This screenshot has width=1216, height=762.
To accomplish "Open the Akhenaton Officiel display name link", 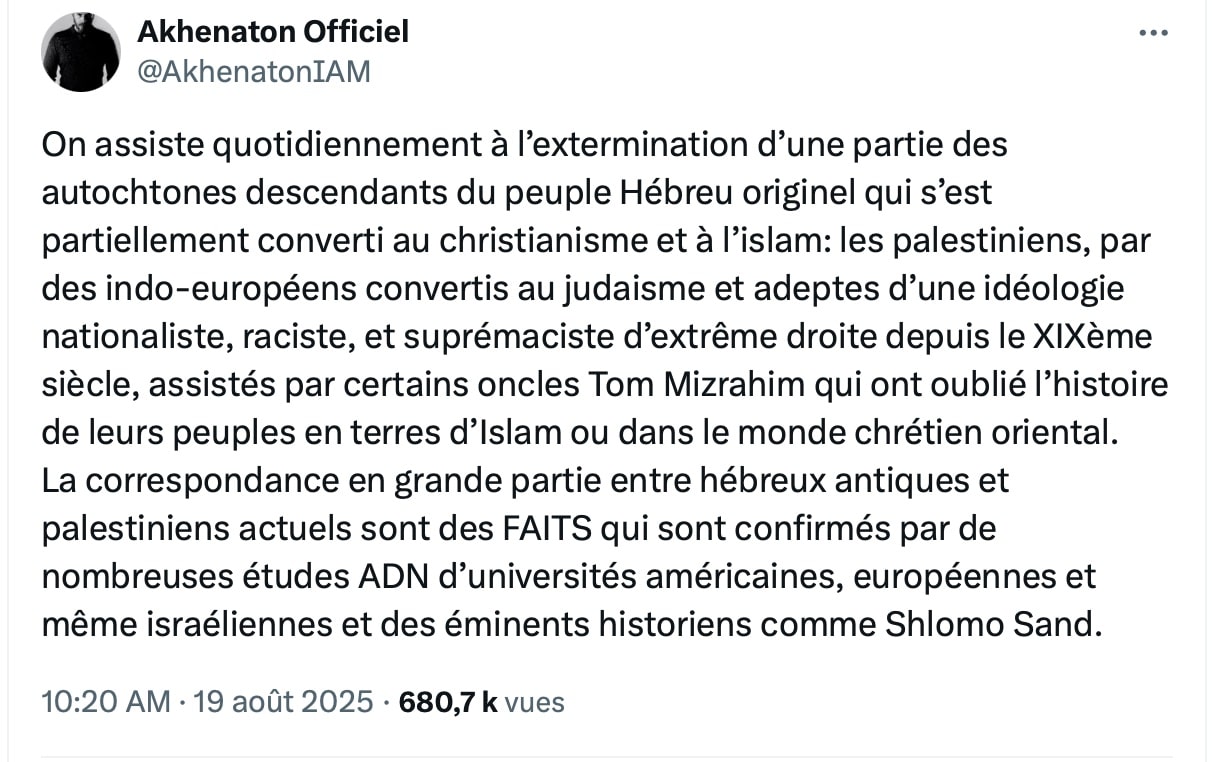I will 272,32.
